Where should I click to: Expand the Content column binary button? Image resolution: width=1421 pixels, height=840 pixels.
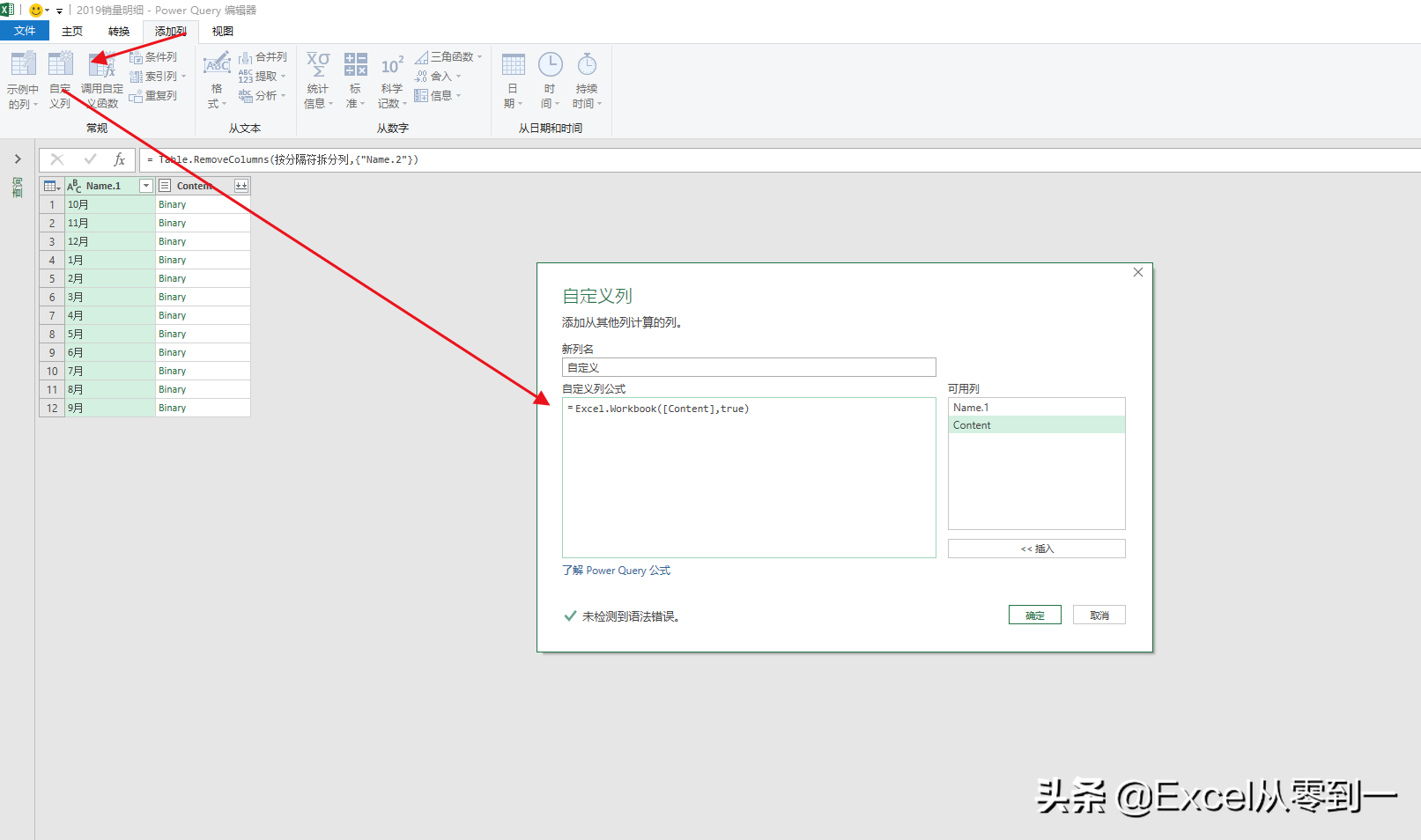pyautogui.click(x=241, y=186)
